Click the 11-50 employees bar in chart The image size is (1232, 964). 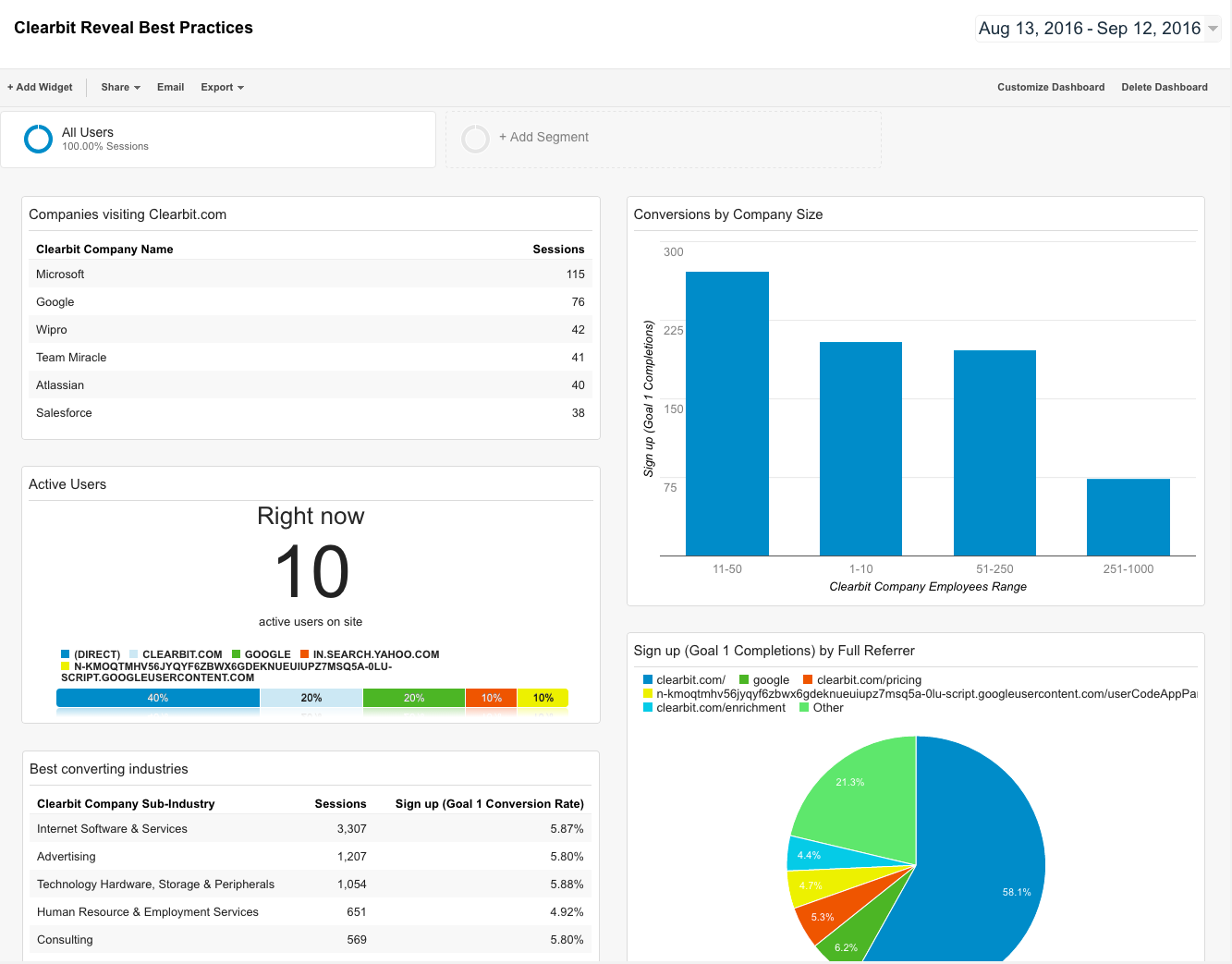click(727, 413)
